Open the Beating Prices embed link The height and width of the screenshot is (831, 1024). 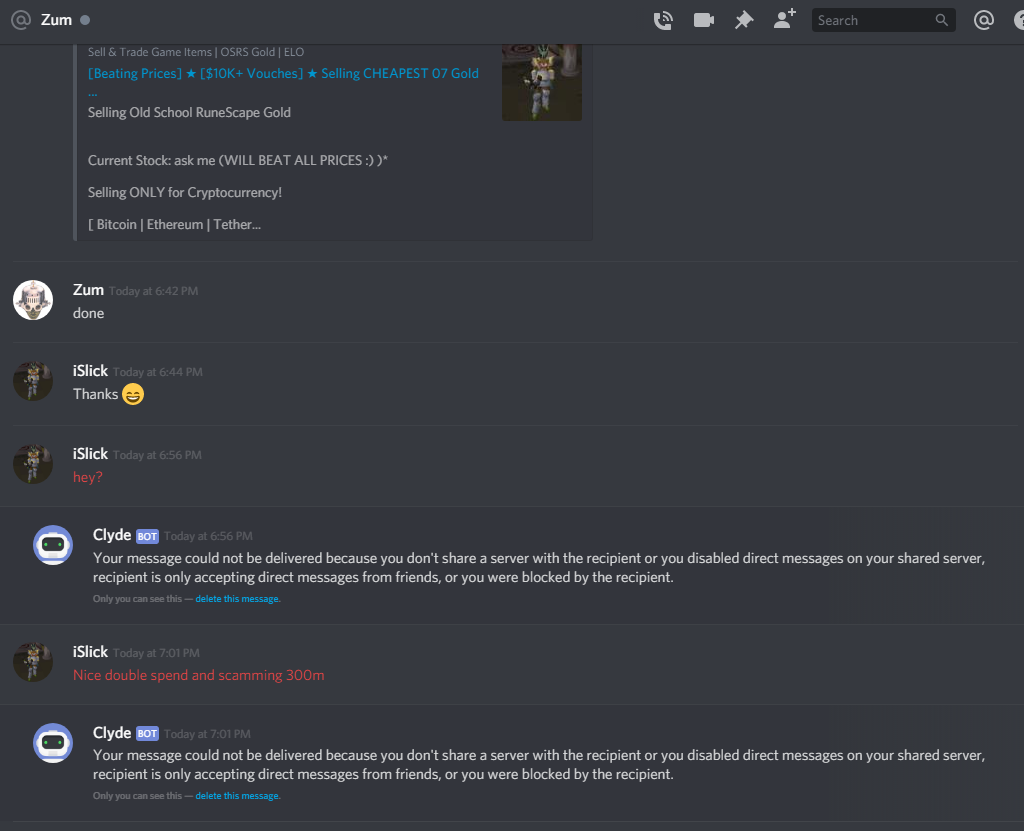click(283, 74)
